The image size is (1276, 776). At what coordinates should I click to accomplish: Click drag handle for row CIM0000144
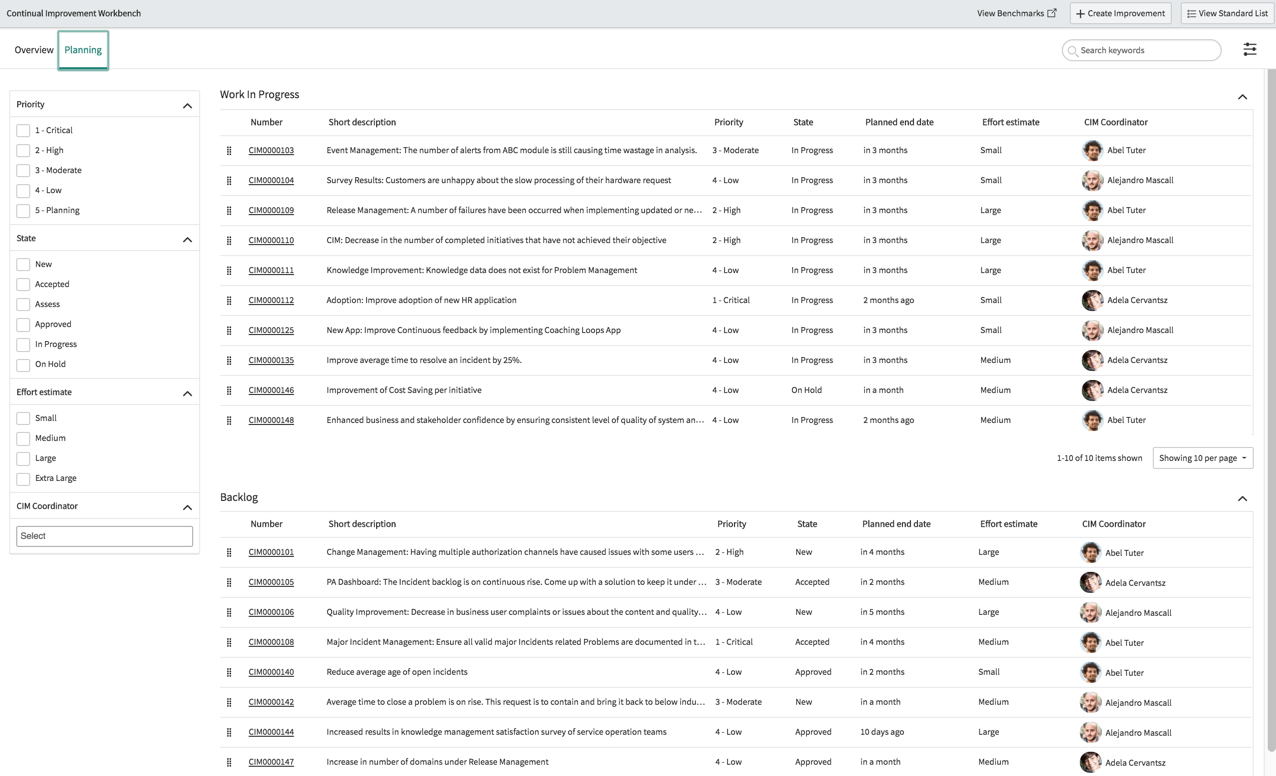(x=229, y=733)
